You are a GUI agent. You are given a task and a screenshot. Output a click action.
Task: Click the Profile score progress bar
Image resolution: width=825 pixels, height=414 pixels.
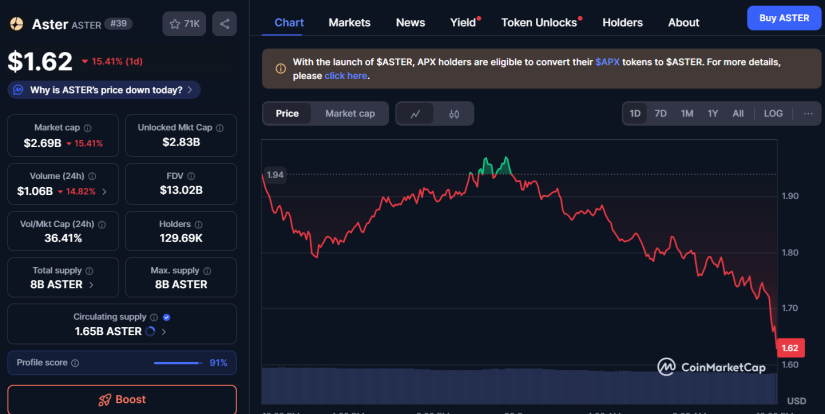pyautogui.click(x=178, y=363)
